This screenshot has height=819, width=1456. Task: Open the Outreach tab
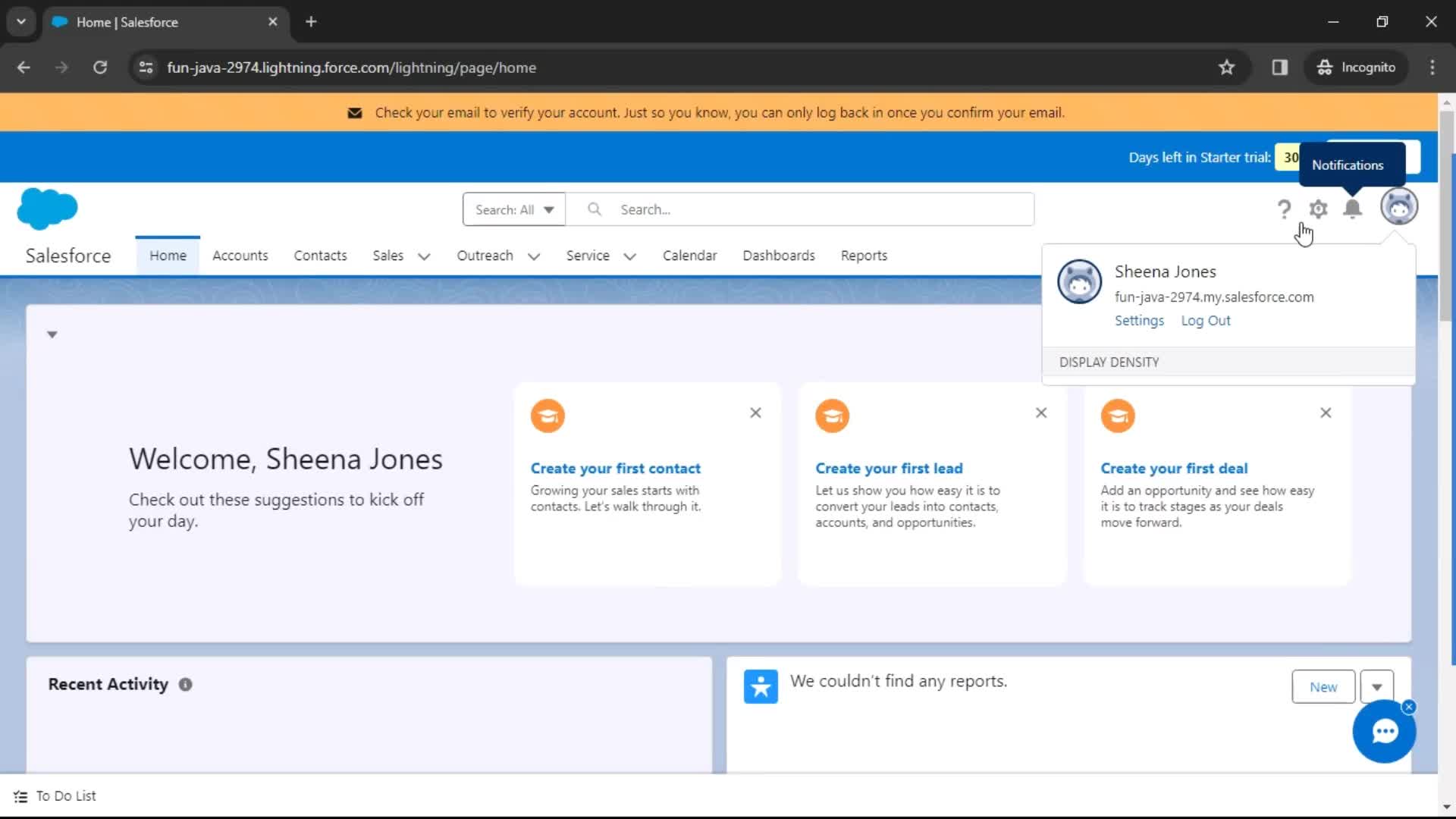click(x=485, y=256)
